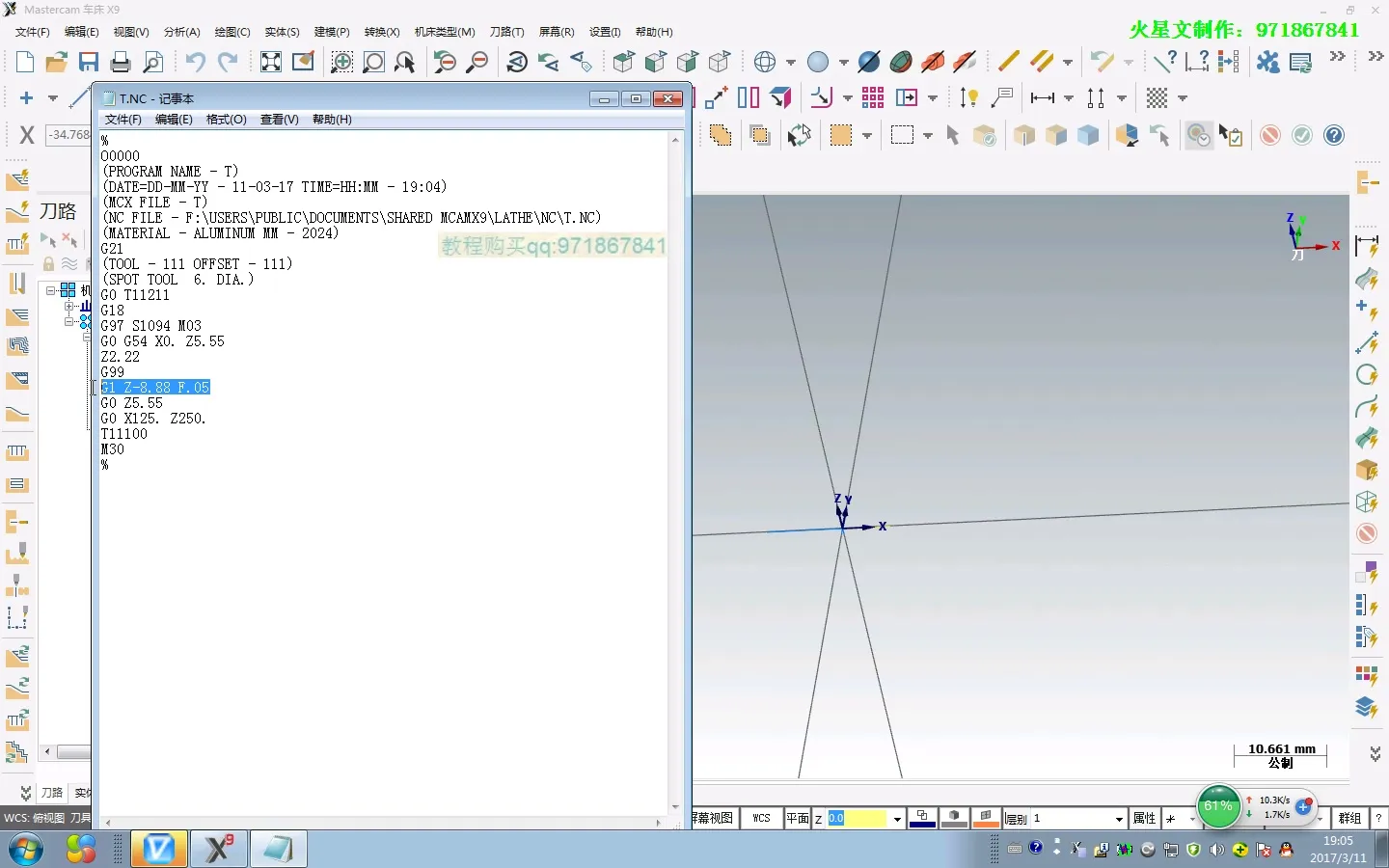
Task: Click the blue Help question mark icon
Action: point(1334,136)
